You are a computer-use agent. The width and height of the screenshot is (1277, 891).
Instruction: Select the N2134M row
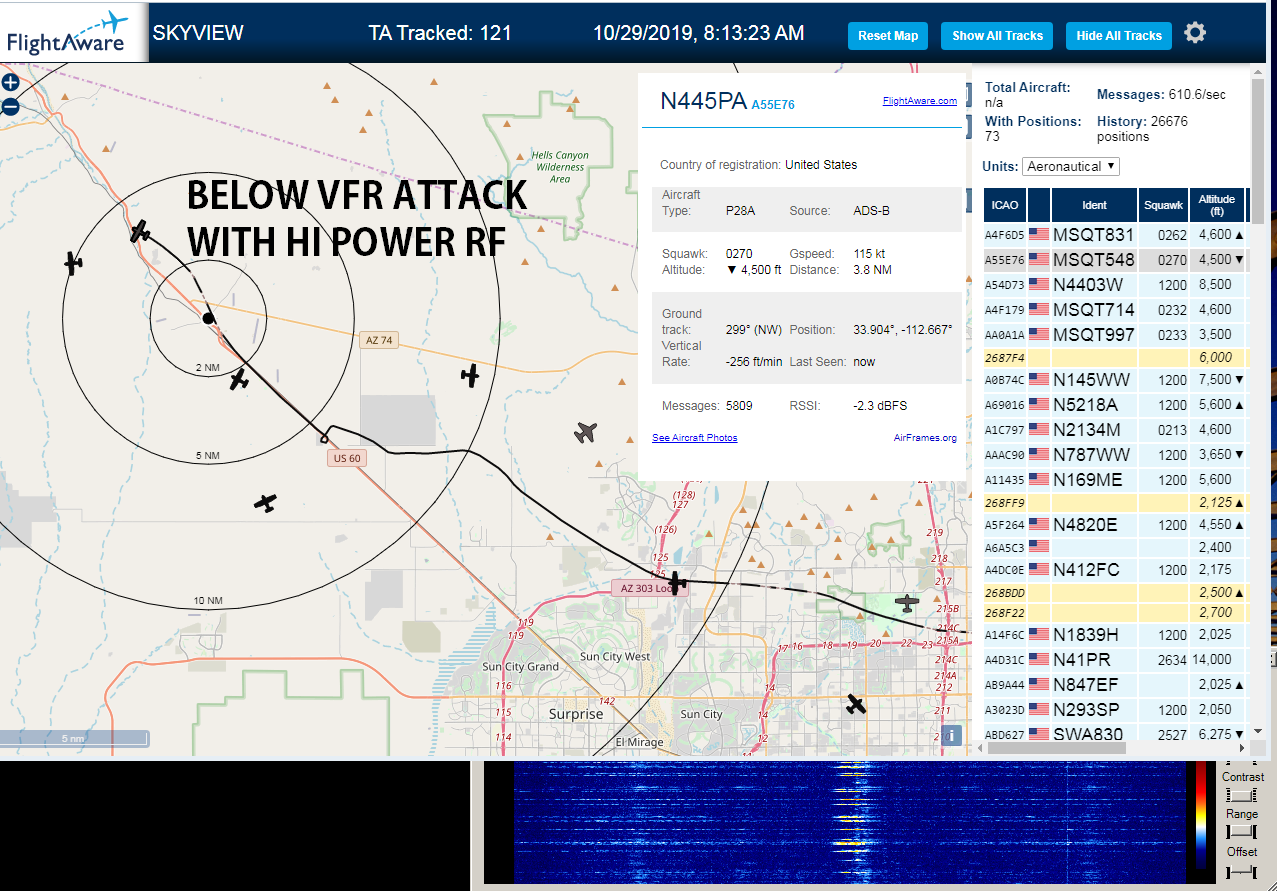pos(1115,429)
